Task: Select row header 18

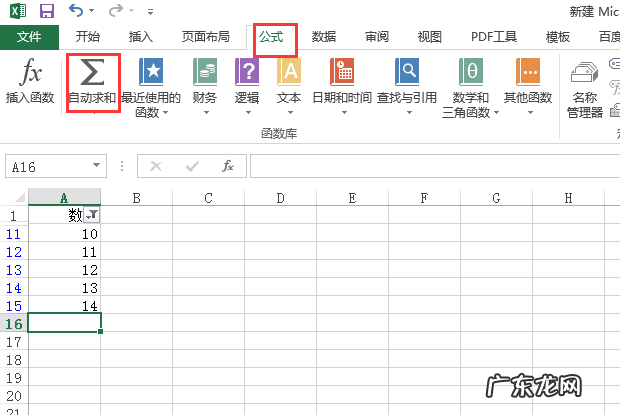Action: pyautogui.click(x=14, y=360)
